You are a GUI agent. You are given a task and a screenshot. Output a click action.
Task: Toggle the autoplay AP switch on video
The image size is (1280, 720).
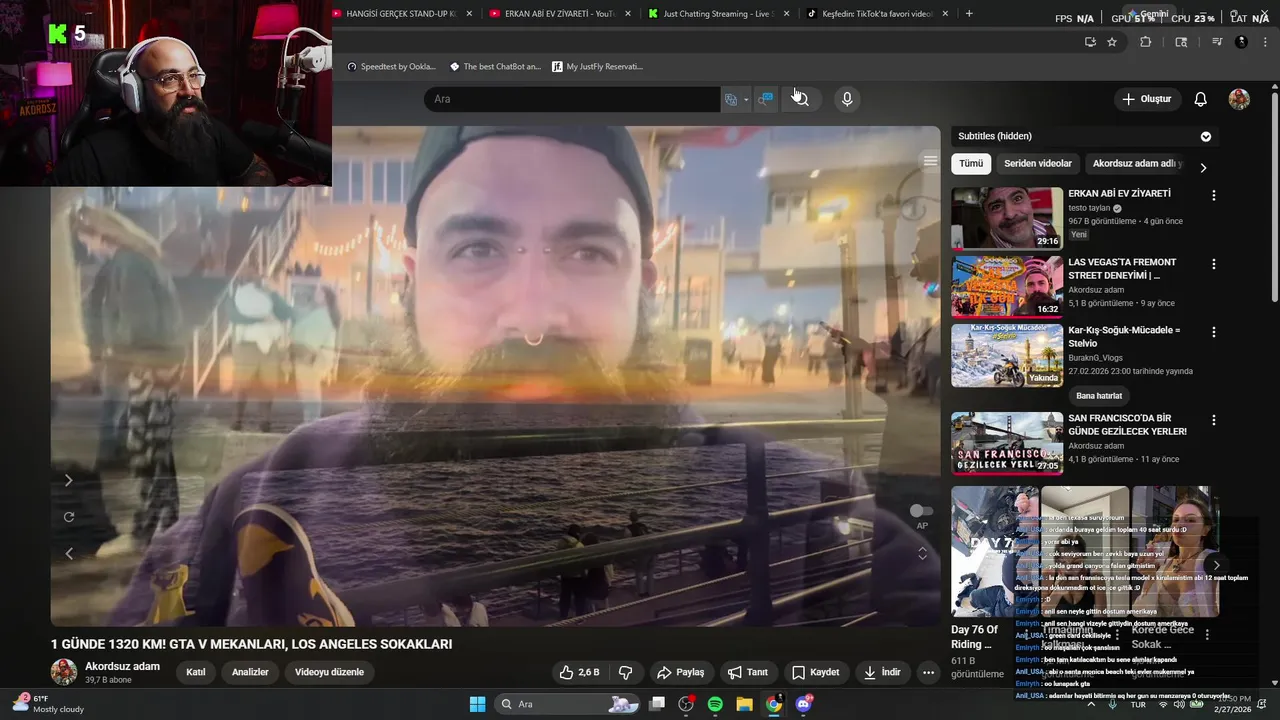point(921,511)
